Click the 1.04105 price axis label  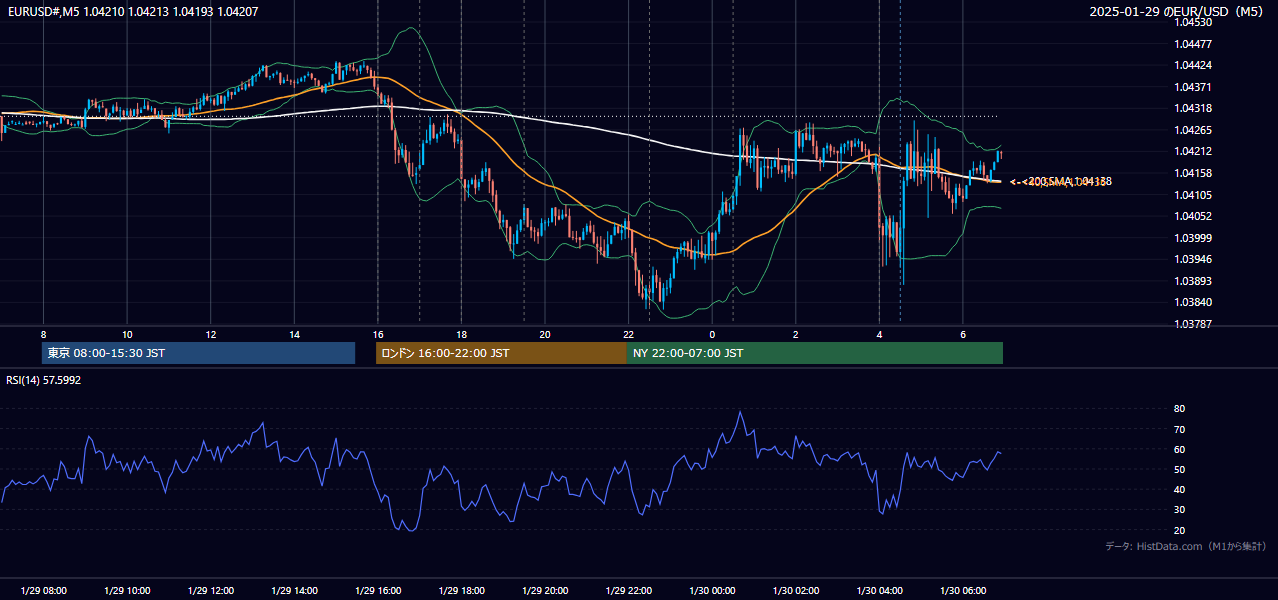point(1194,195)
